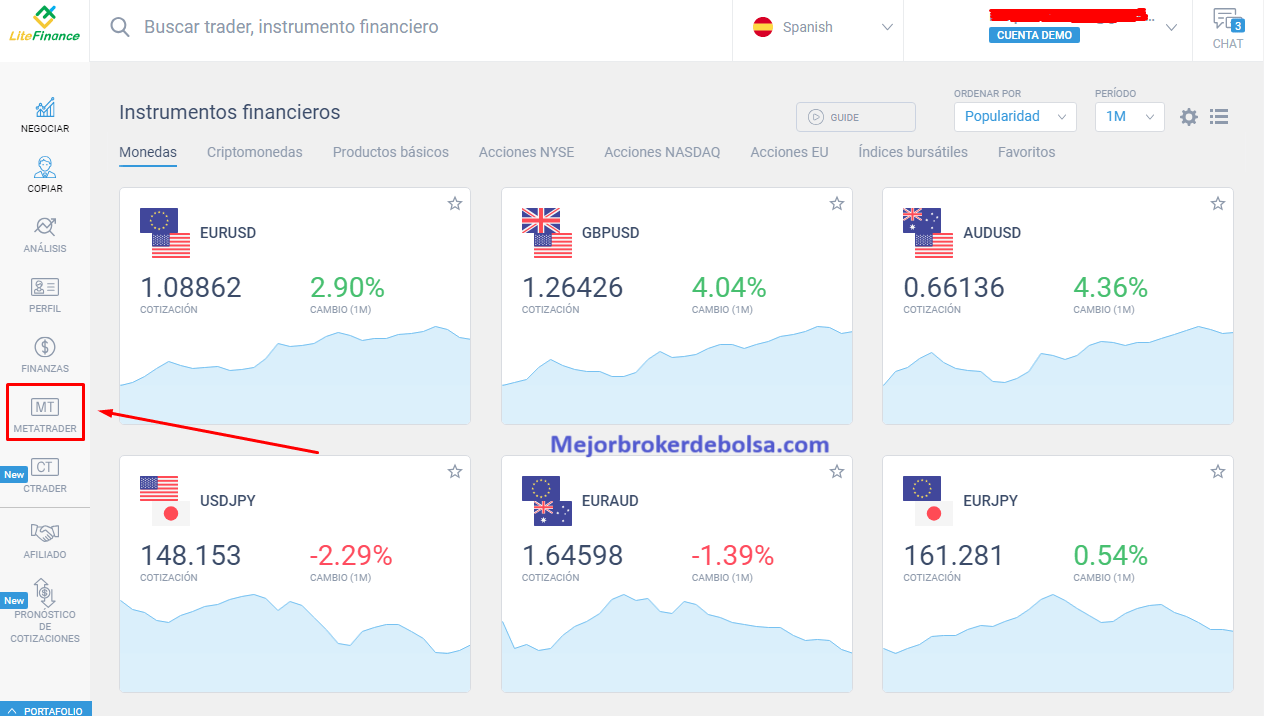Click the EURUSD flag pair icon
Screen dimensions: 1264x716
click(x=164, y=233)
